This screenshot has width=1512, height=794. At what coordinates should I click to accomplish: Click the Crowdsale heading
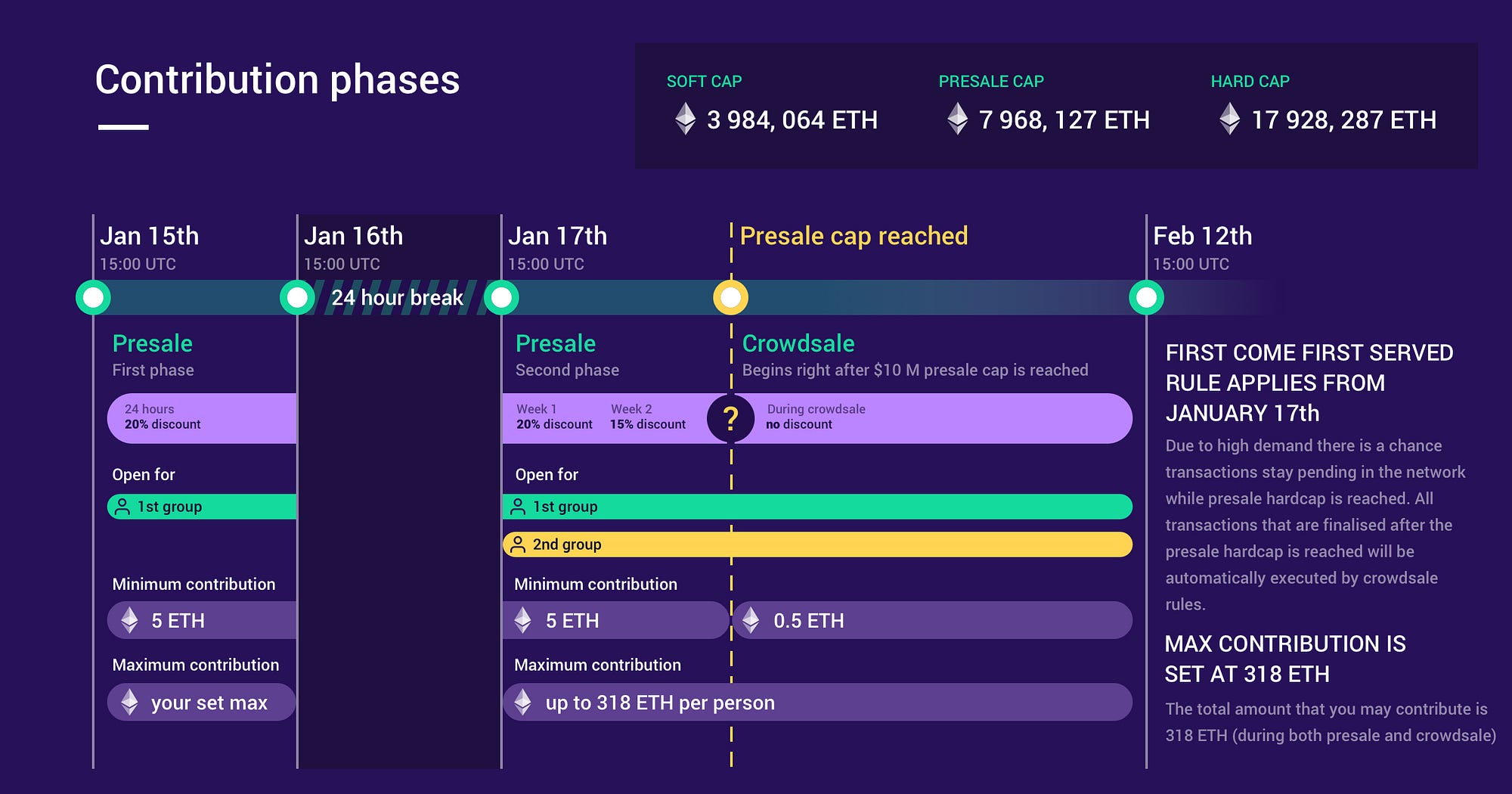(798, 343)
